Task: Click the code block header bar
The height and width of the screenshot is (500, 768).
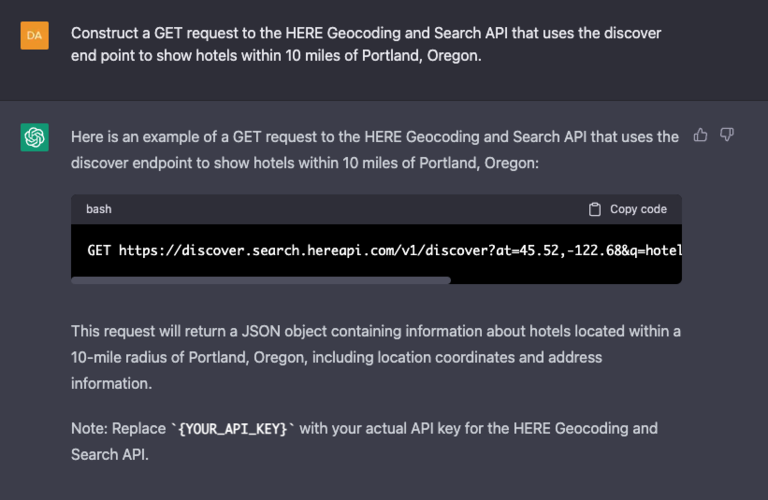Action: (376, 209)
